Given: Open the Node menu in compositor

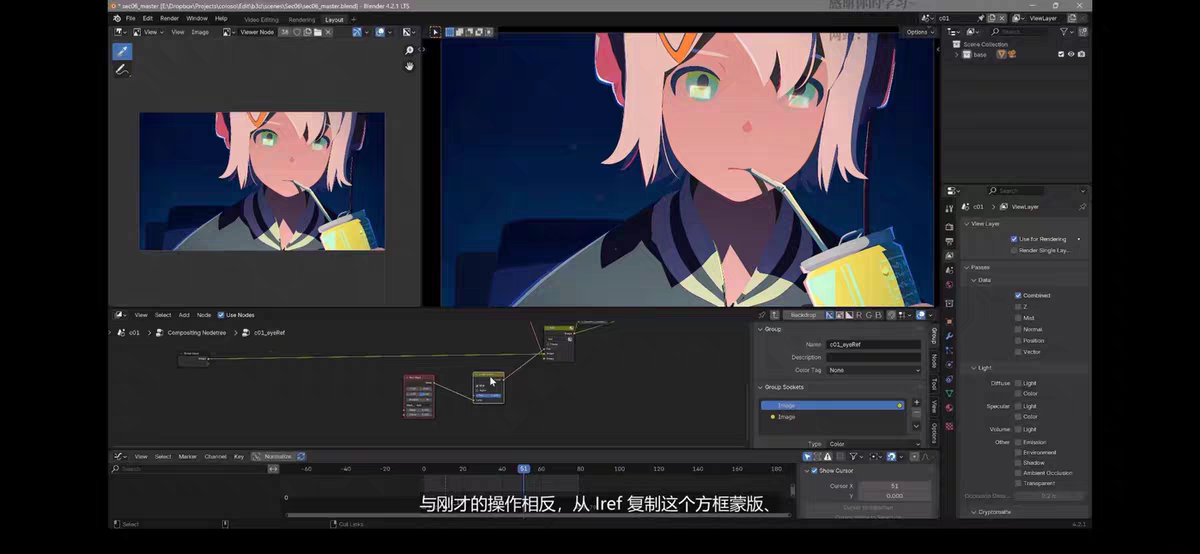Looking at the screenshot, I should coord(204,315).
